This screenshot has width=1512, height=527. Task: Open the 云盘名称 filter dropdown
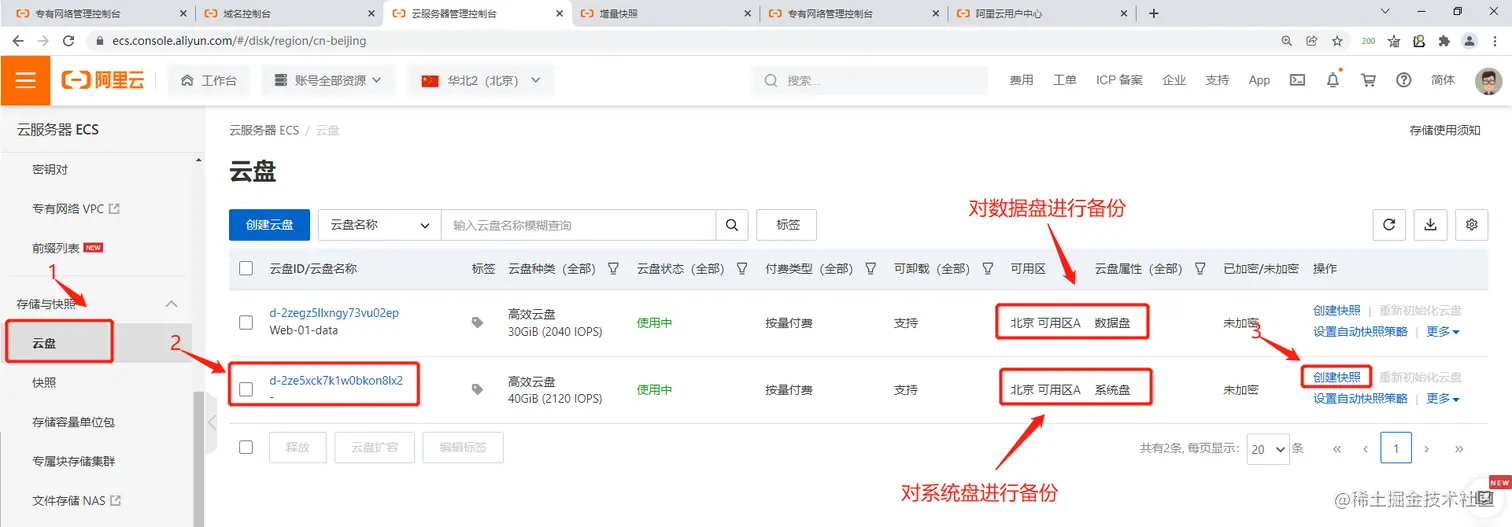pos(380,225)
